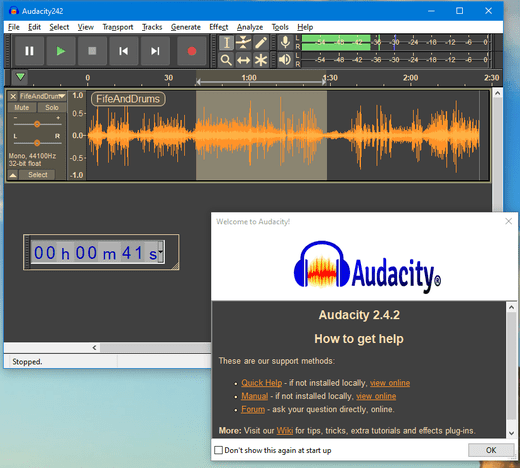
Task: Open the Analyze menu
Action: click(250, 27)
